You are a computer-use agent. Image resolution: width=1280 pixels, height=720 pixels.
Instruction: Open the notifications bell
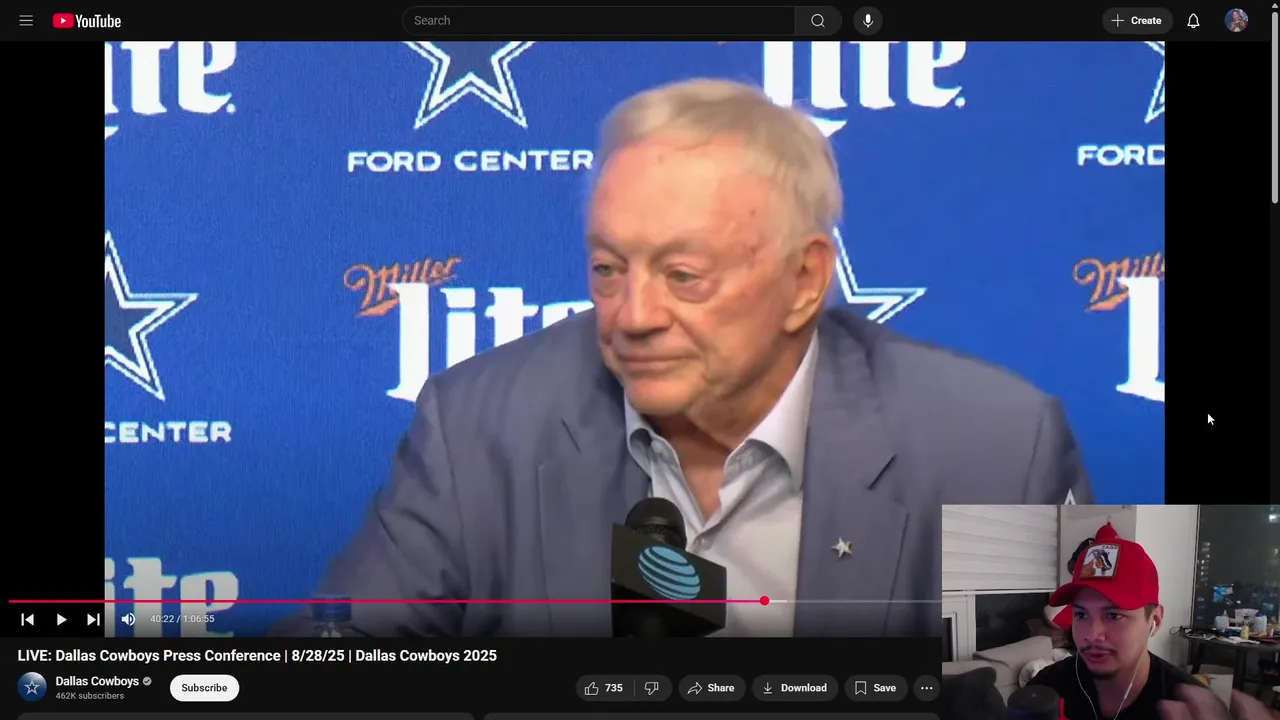pos(1193,20)
